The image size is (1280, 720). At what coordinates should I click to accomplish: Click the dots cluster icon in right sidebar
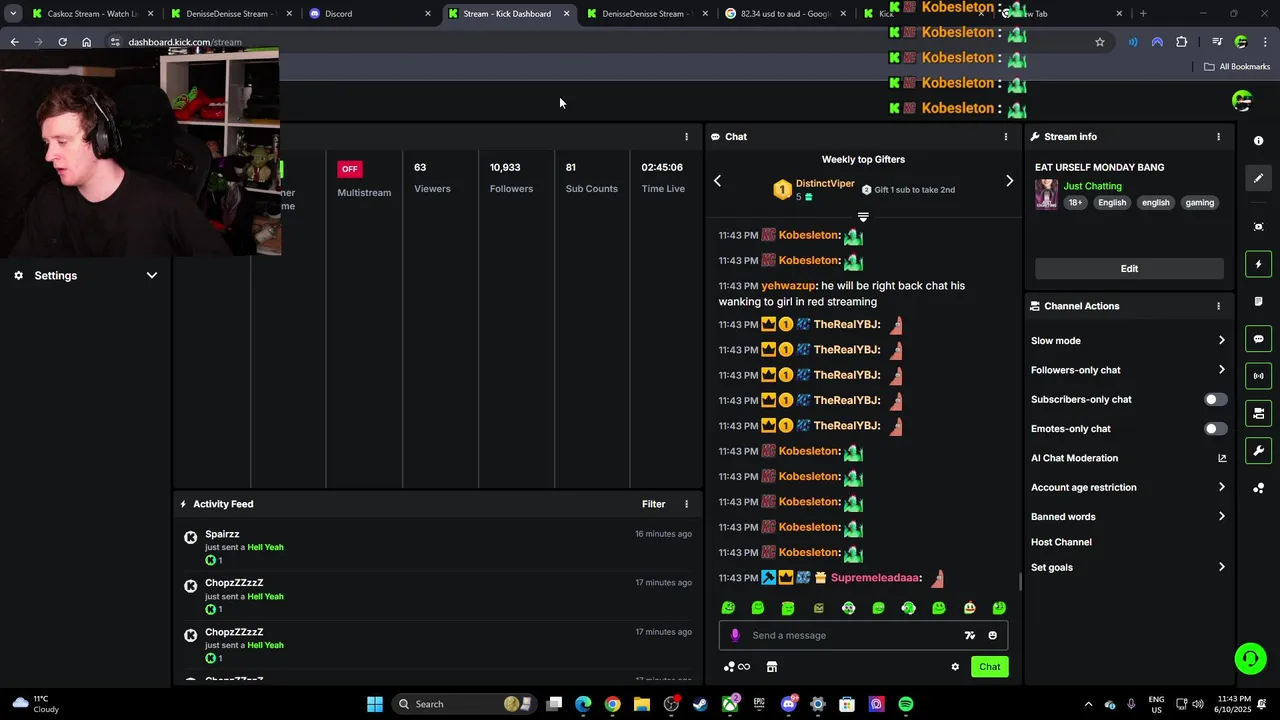(x=1259, y=488)
